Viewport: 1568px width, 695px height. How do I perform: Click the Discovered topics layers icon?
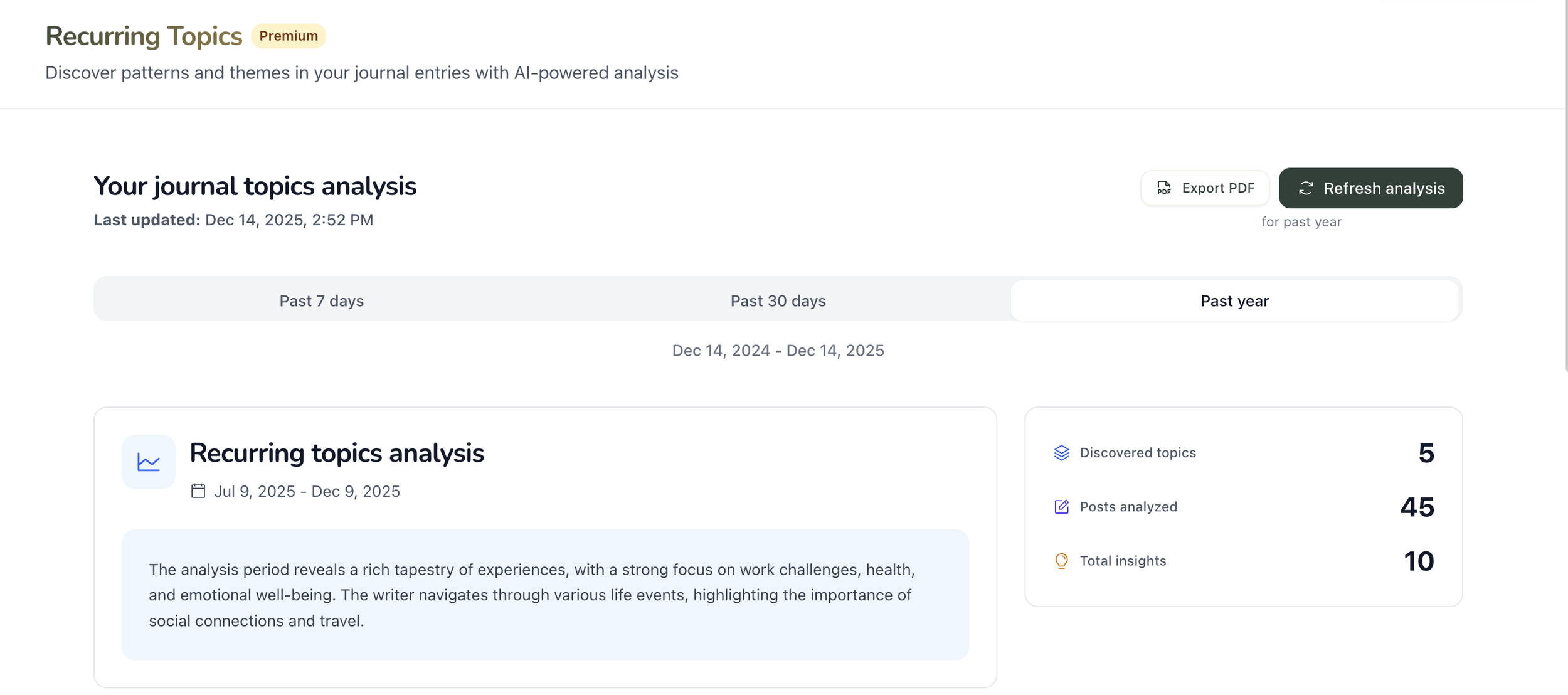(x=1061, y=453)
